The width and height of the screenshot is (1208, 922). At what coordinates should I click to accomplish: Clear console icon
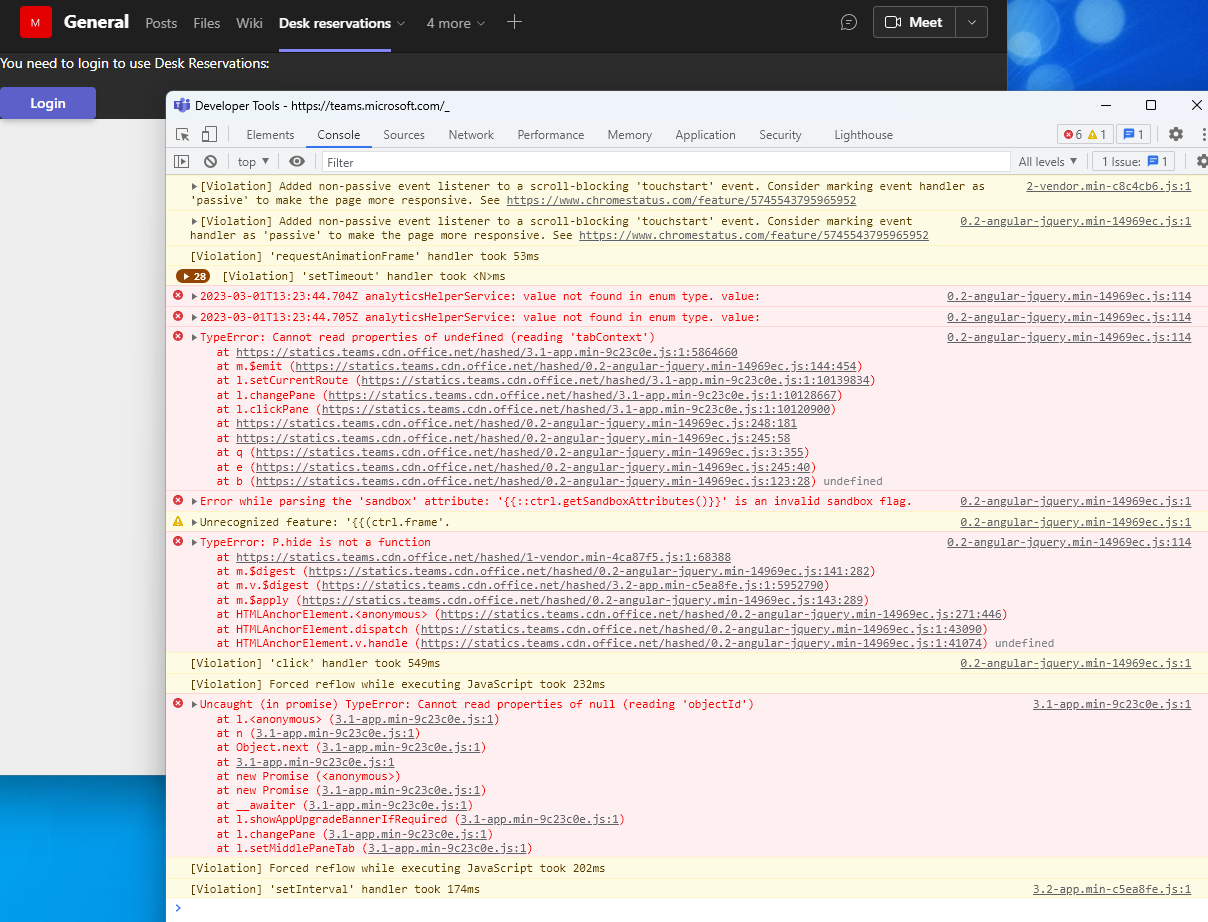click(210, 161)
